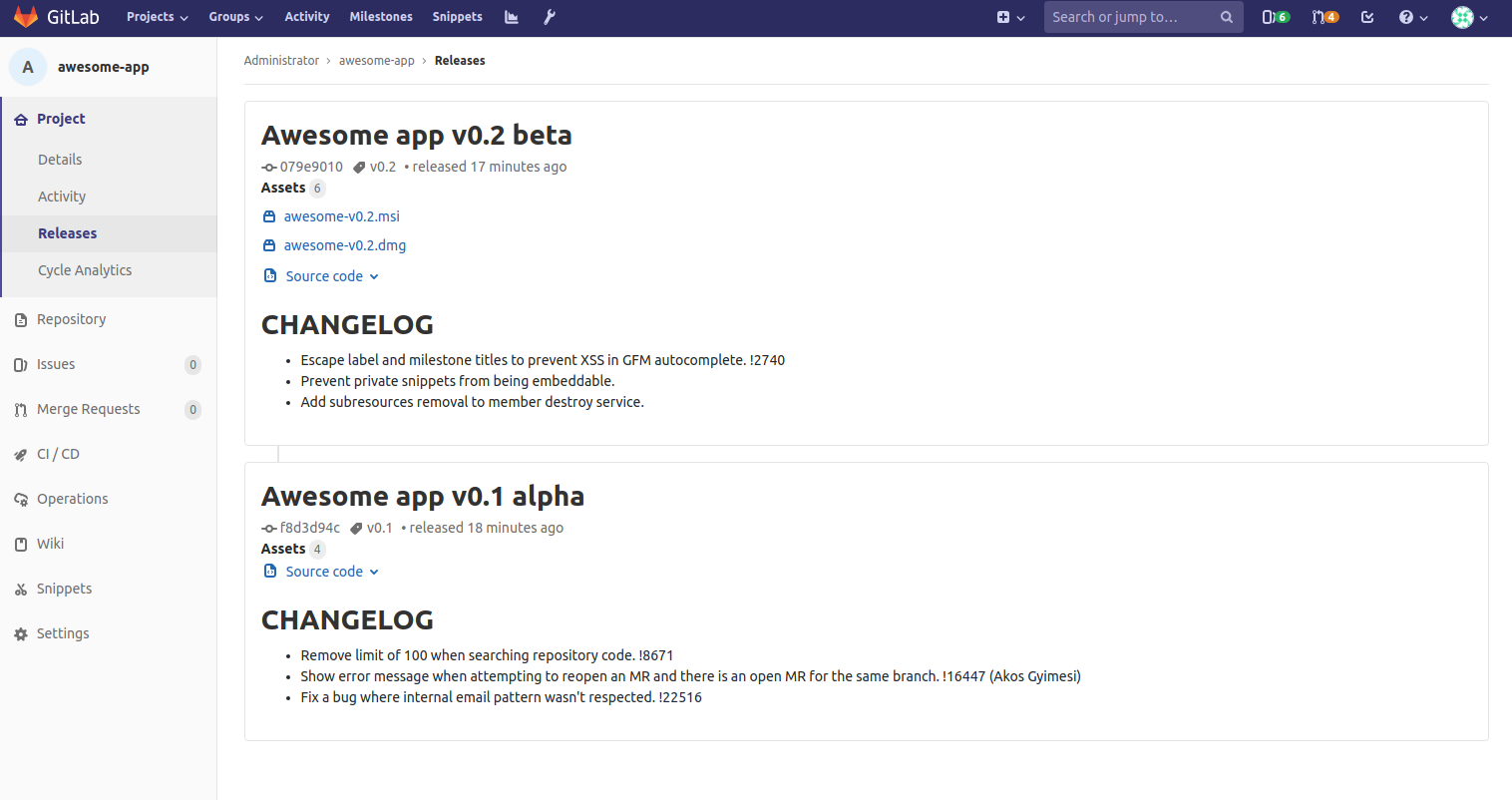Open CI / CD from the sidebar

(x=57, y=453)
